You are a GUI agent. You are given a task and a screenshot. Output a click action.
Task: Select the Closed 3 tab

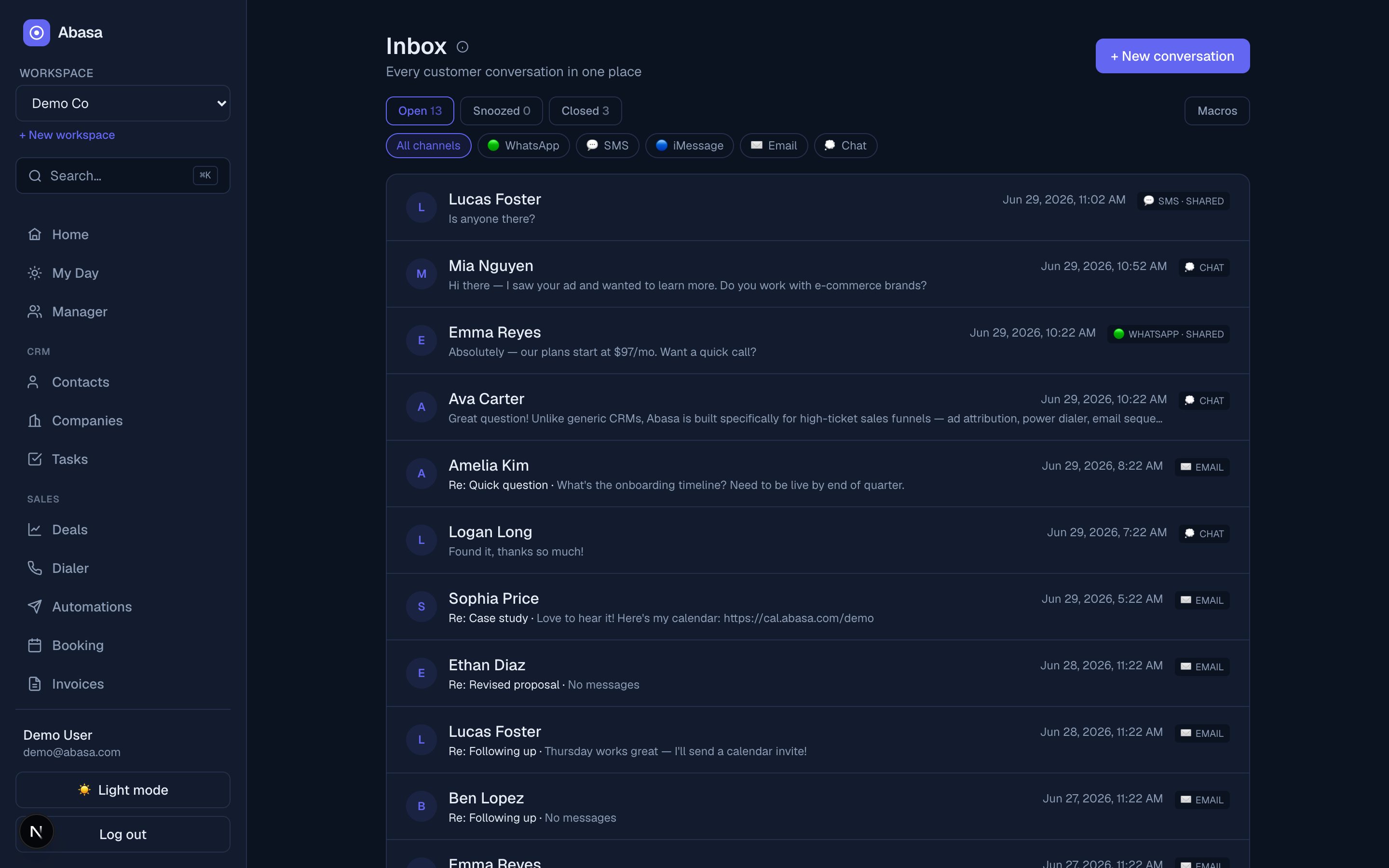586,111
